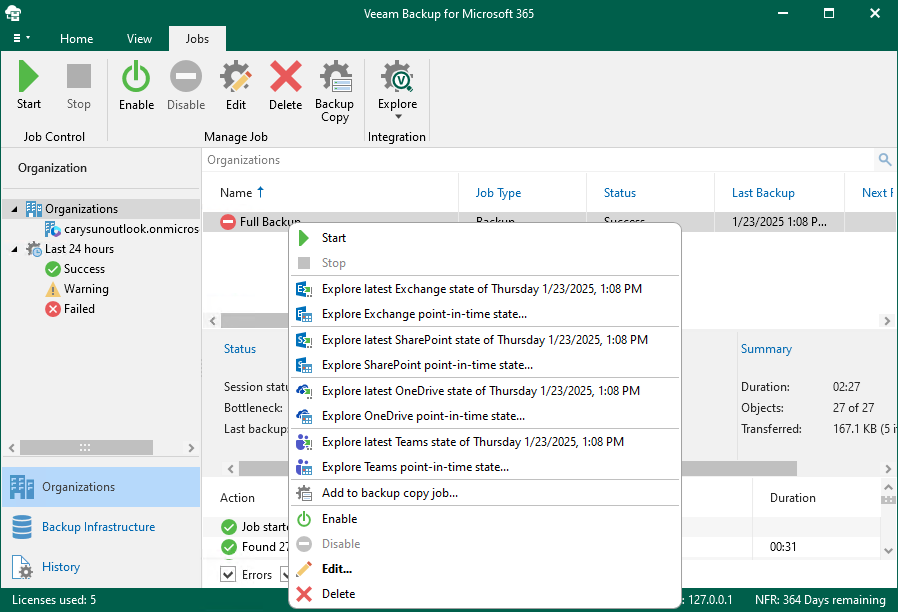Click the yellow Warning triangle icon in tree
This screenshot has width=898, height=612.
tap(53, 289)
